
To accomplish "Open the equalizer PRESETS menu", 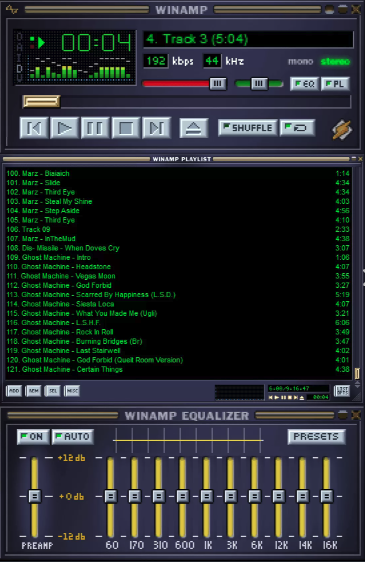I will pos(316,437).
